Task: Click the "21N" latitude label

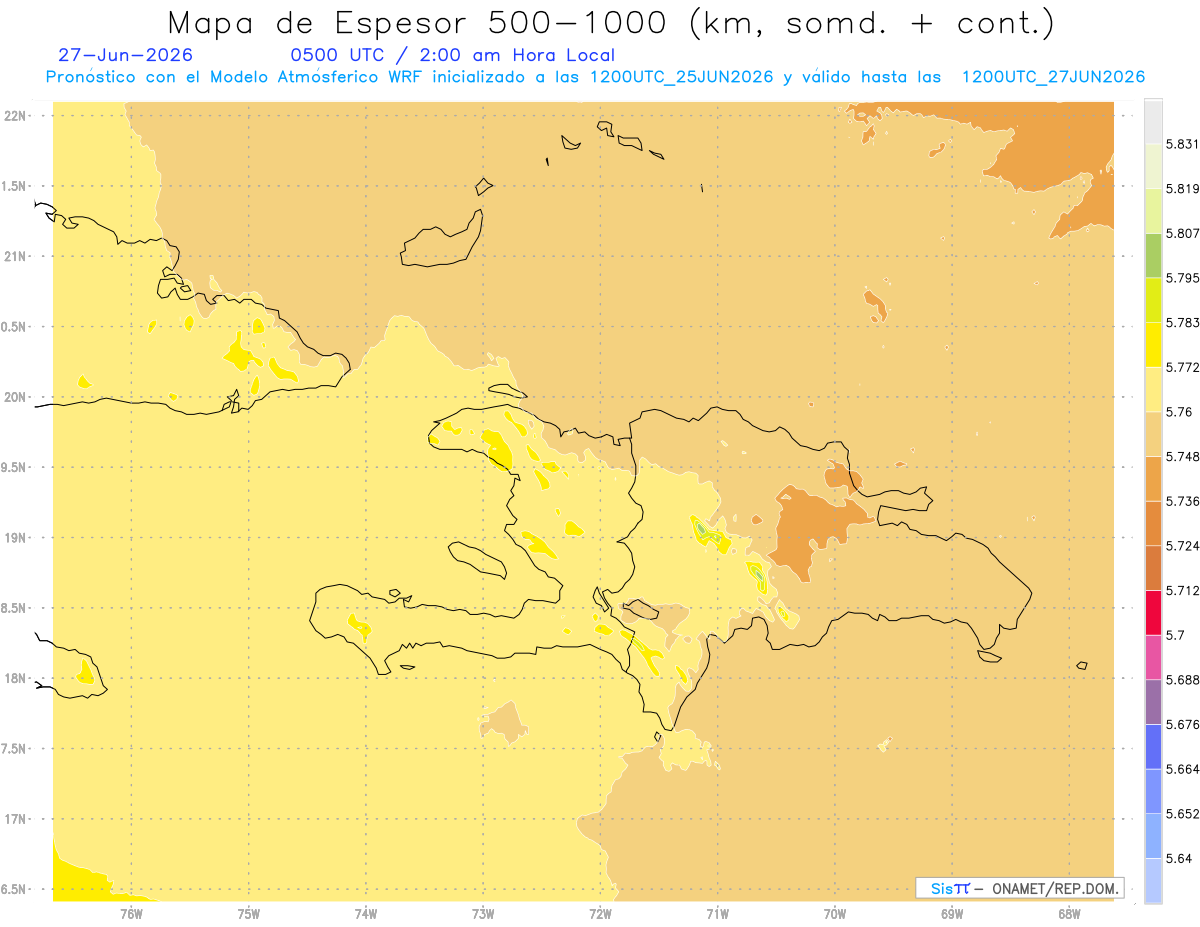Action: [14, 256]
